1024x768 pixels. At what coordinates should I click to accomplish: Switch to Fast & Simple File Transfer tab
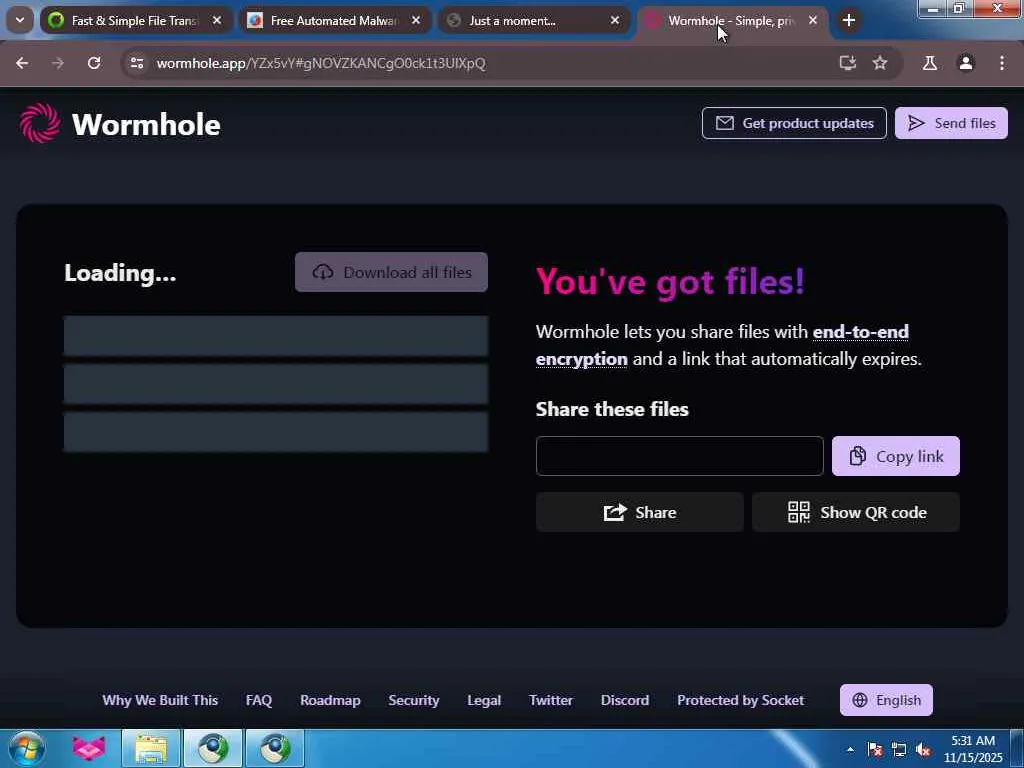pos(135,20)
